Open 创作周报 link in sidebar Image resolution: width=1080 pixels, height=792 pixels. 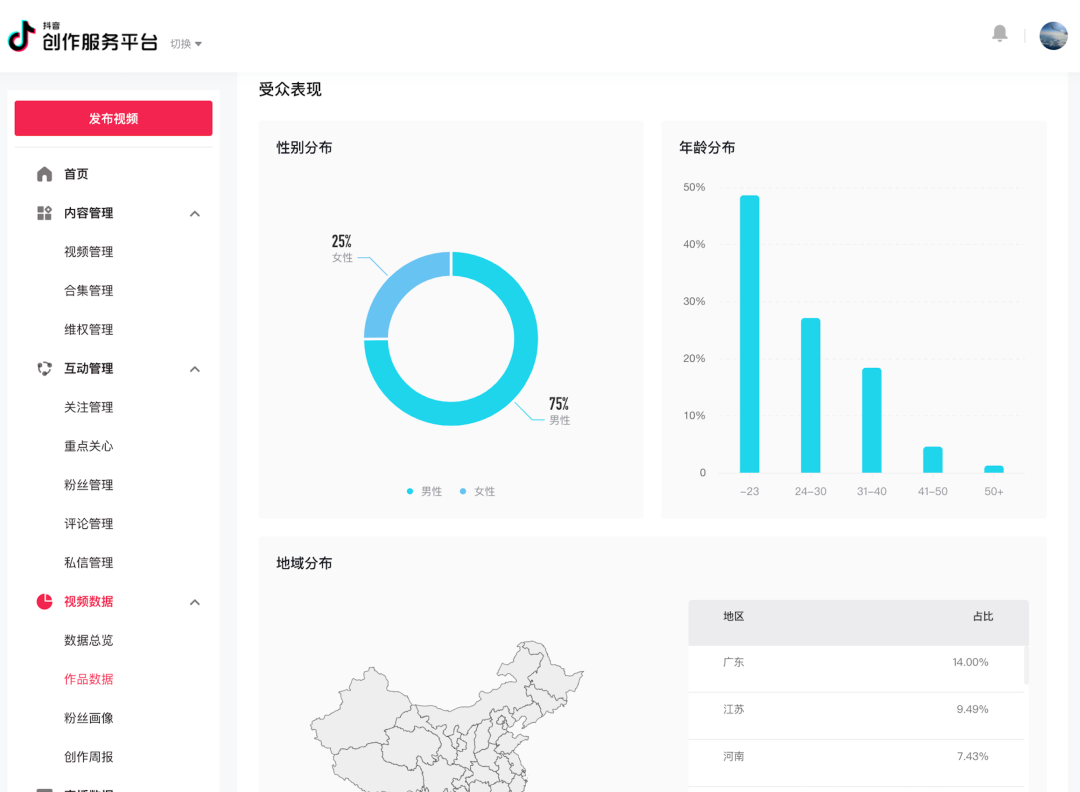coord(89,757)
